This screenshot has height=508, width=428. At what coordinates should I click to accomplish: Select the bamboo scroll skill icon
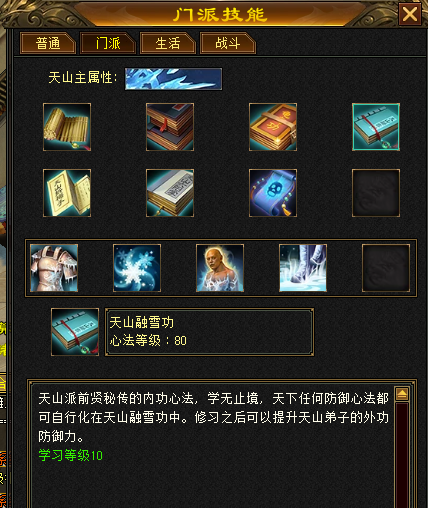point(67,127)
